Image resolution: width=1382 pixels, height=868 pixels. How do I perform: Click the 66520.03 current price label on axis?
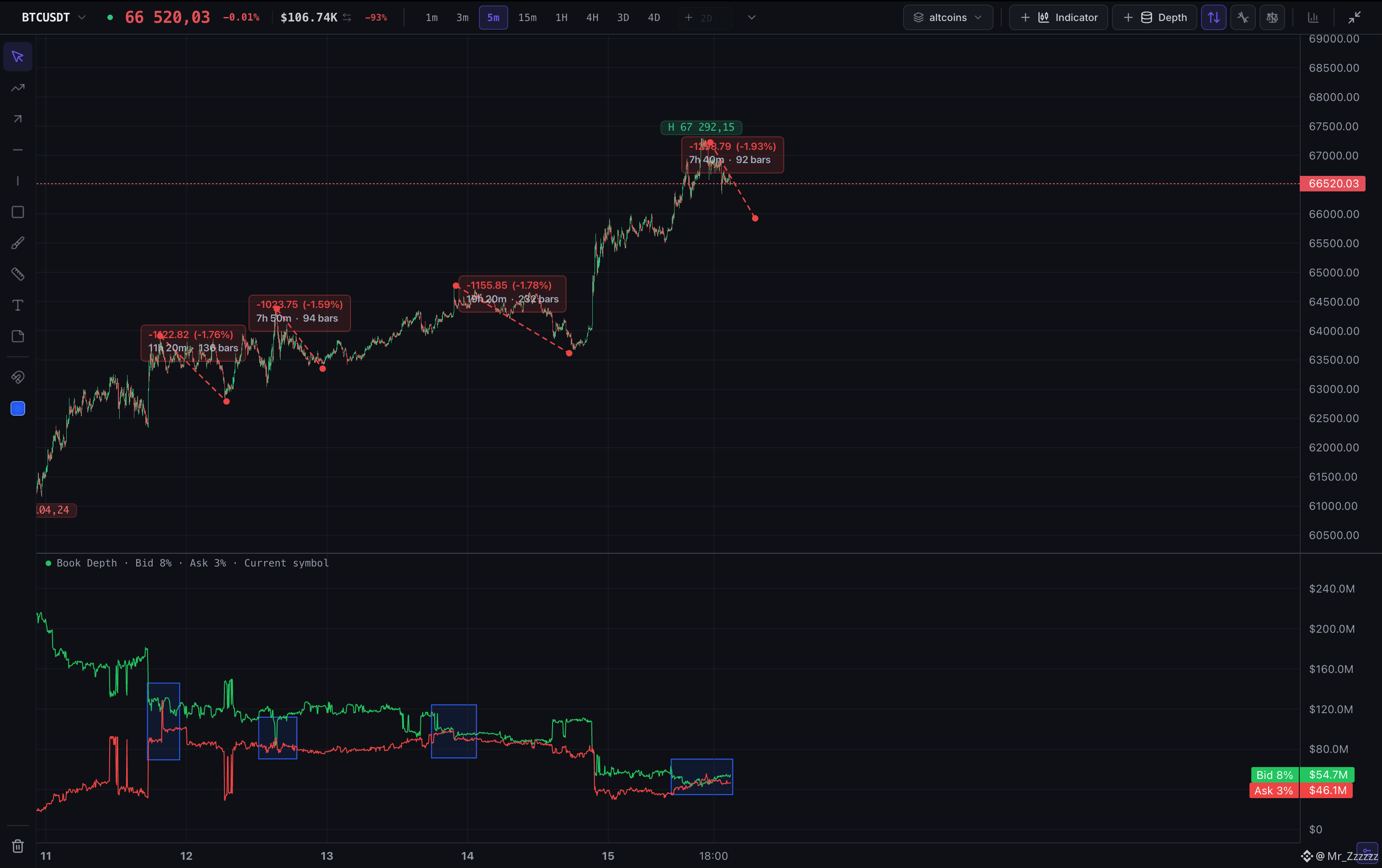click(1333, 184)
